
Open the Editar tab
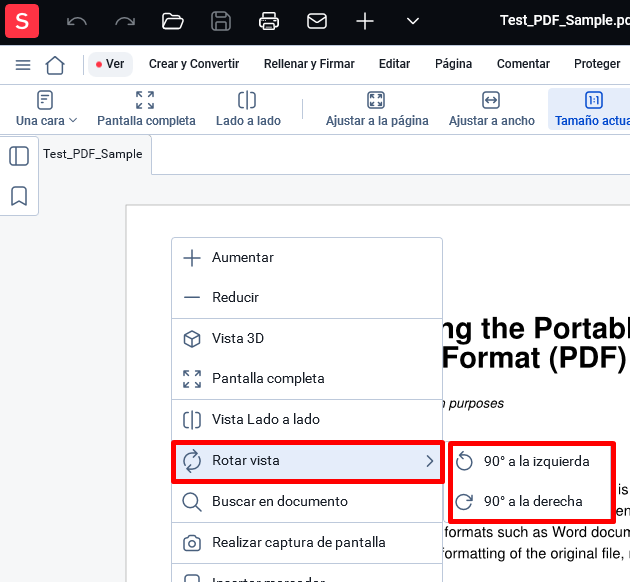(x=394, y=64)
